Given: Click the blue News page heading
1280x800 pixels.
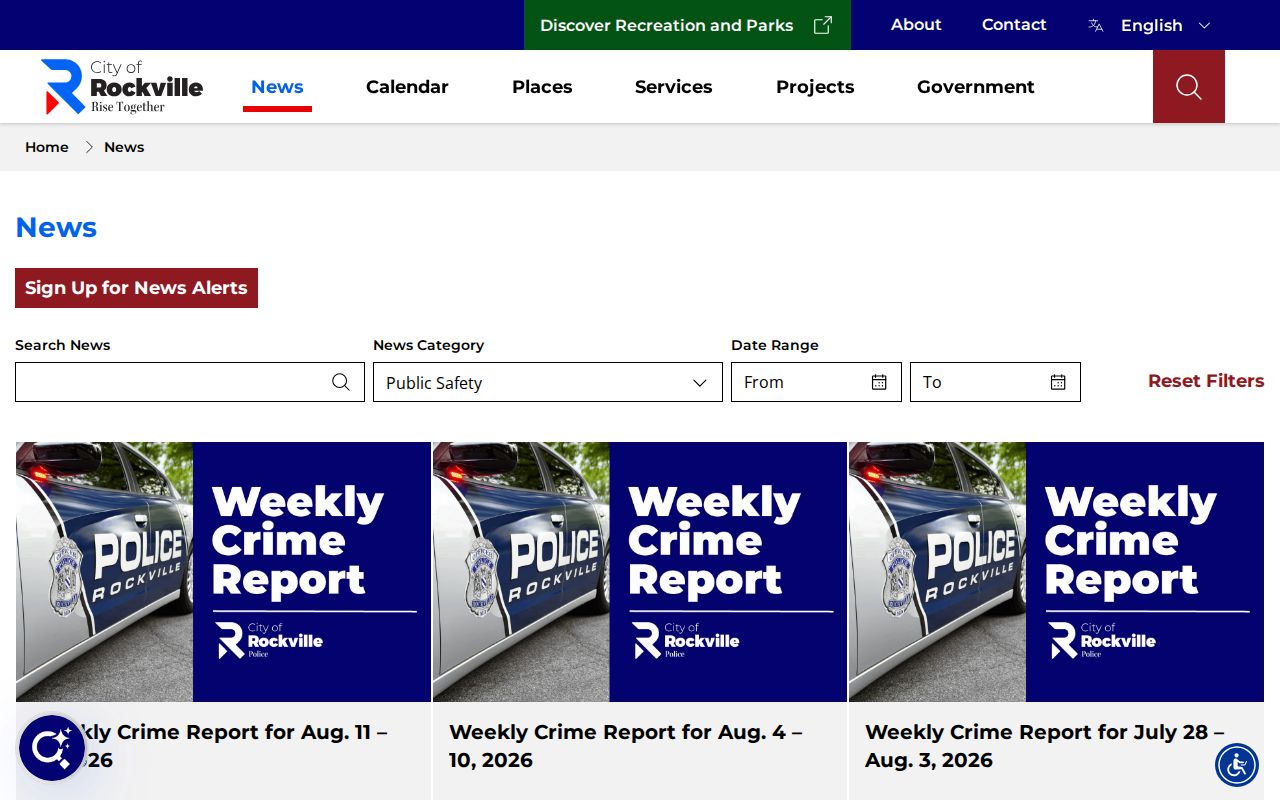Looking at the screenshot, I should [x=56, y=228].
